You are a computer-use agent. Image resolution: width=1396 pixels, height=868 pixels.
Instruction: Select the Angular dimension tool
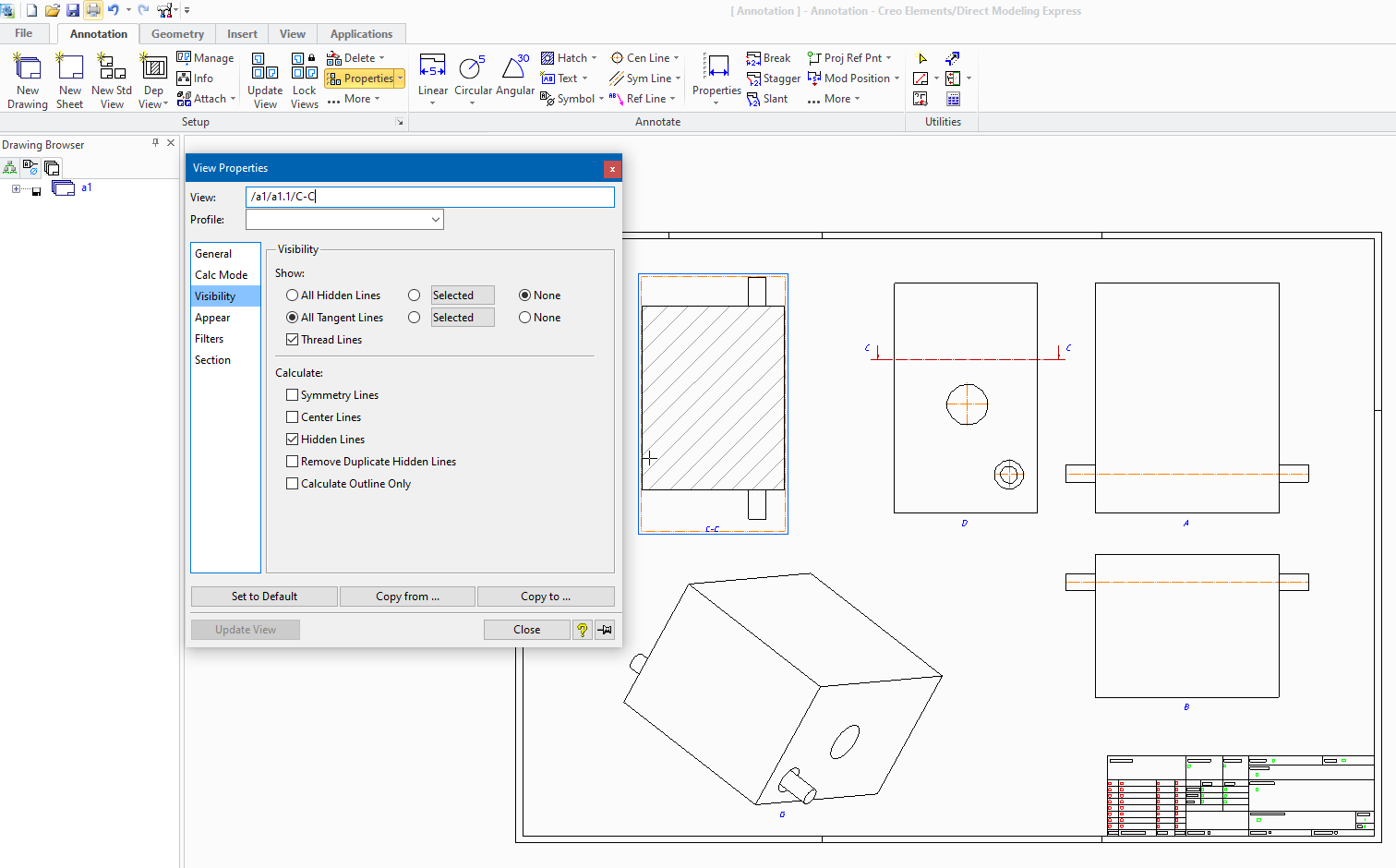(x=514, y=78)
